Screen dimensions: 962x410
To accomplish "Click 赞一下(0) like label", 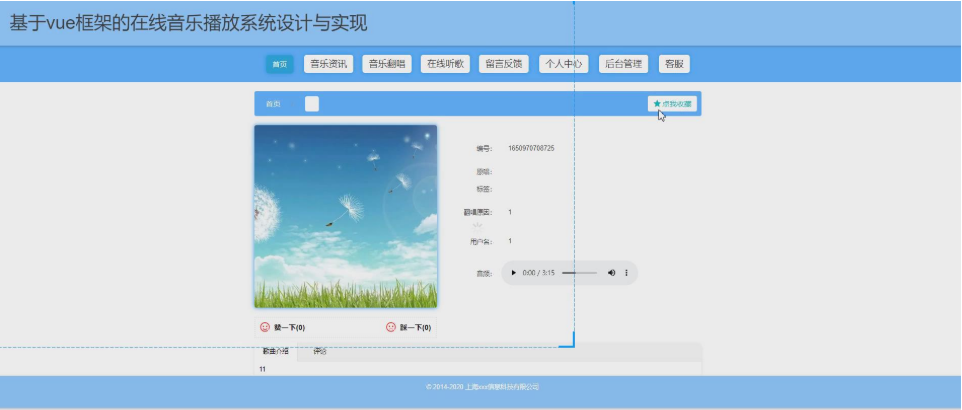I will (x=290, y=328).
